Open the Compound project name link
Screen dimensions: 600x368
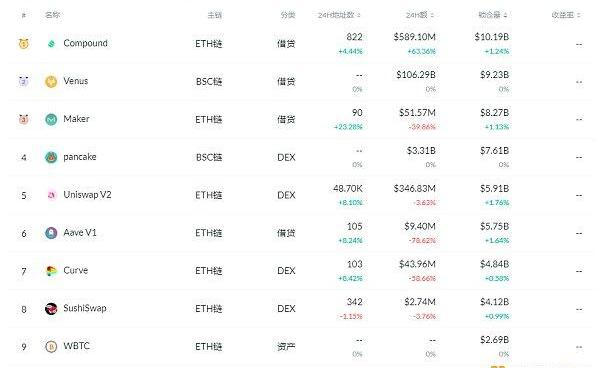click(x=85, y=43)
